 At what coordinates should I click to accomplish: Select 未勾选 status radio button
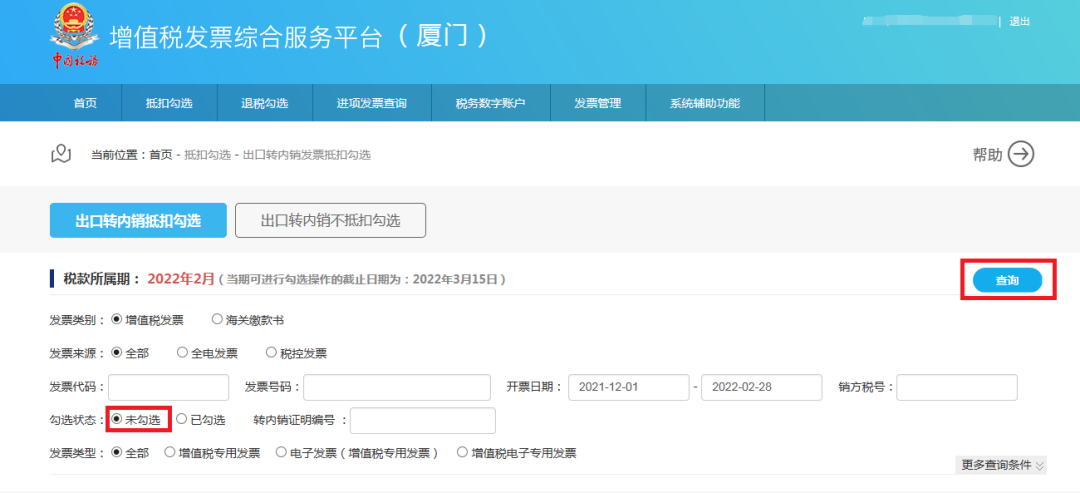coord(118,420)
